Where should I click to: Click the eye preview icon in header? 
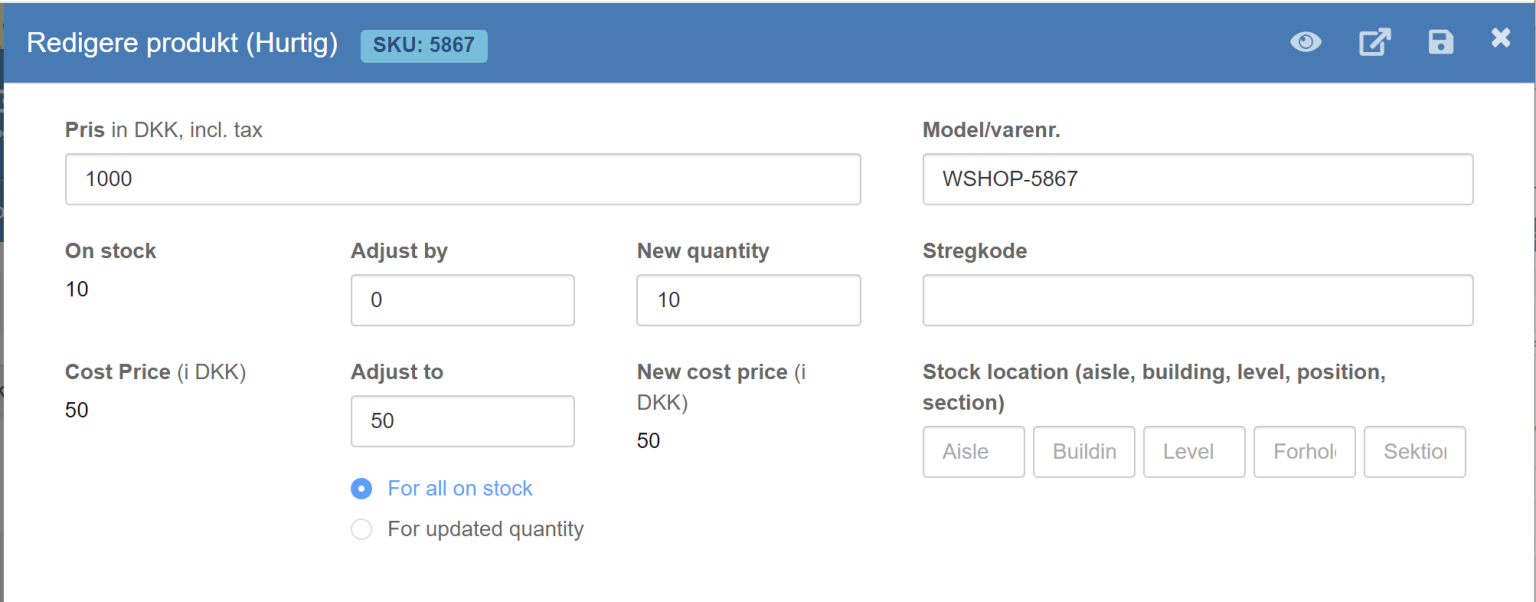pyautogui.click(x=1305, y=42)
